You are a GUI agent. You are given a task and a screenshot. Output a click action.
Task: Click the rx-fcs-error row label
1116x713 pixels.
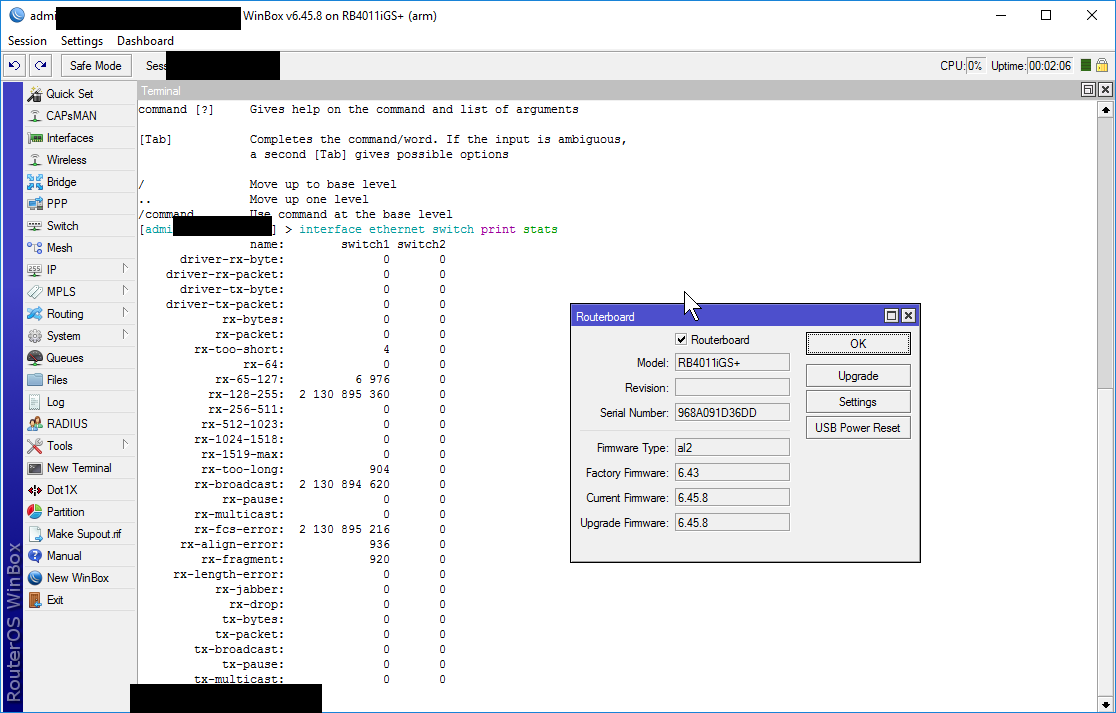coord(238,529)
